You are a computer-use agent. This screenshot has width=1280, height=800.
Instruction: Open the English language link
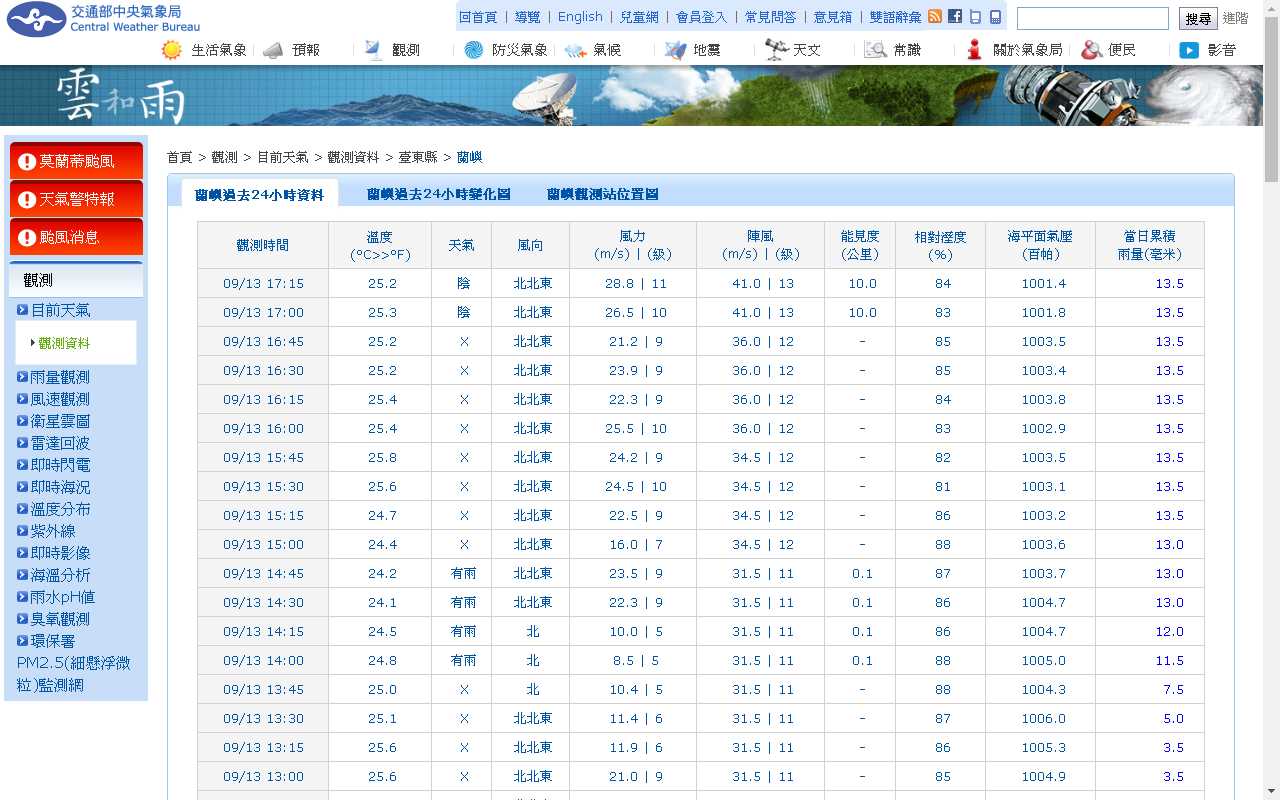coord(580,17)
